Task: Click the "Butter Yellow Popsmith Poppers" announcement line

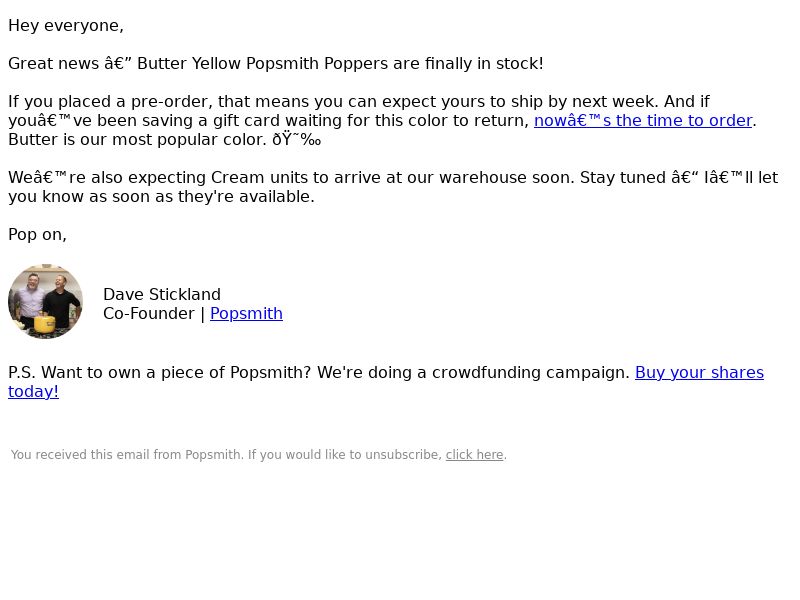Action: click(276, 64)
